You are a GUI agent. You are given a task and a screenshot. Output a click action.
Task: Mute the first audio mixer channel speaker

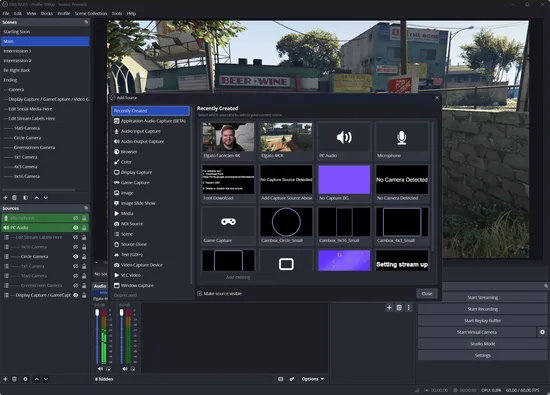[x=100, y=369]
